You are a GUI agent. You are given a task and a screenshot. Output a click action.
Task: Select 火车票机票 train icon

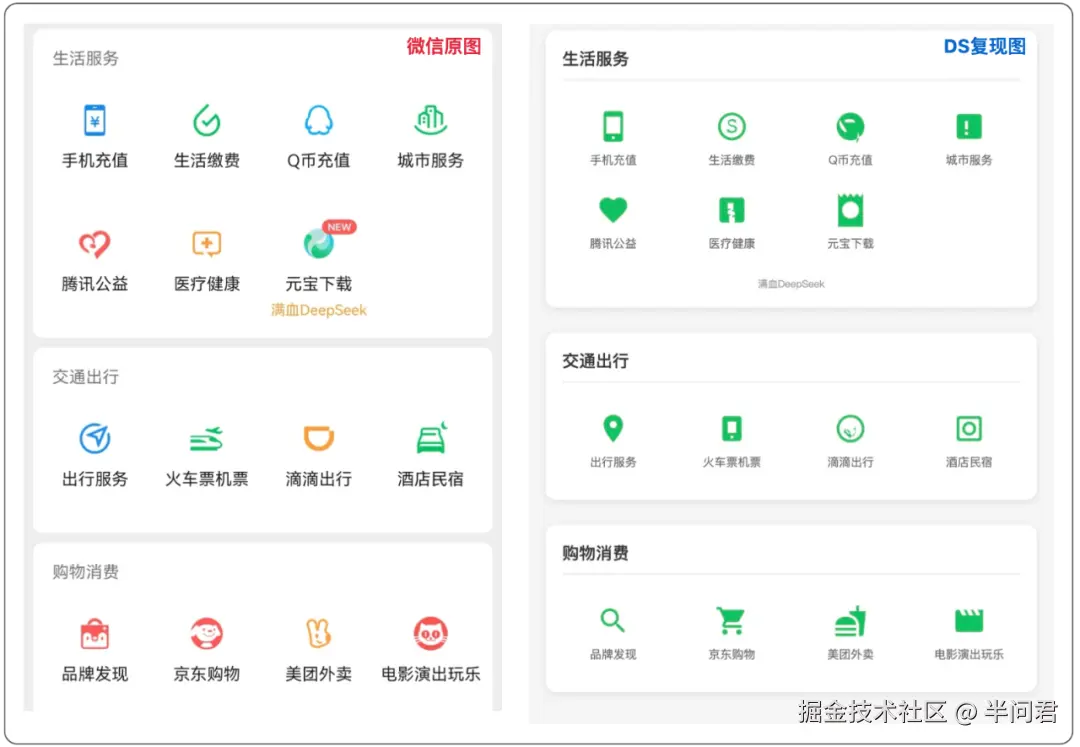pos(207,438)
